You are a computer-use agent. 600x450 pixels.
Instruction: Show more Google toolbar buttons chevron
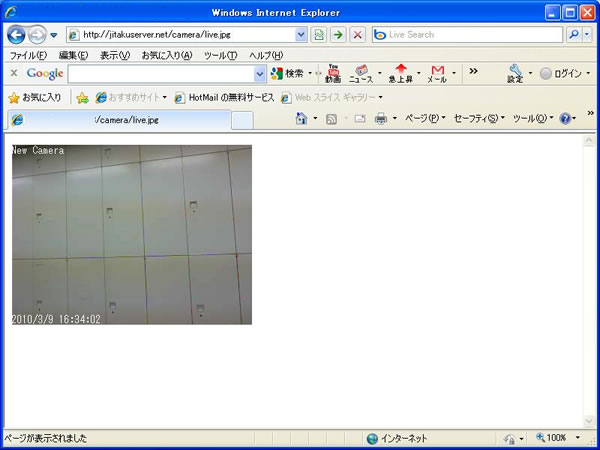pos(473,71)
